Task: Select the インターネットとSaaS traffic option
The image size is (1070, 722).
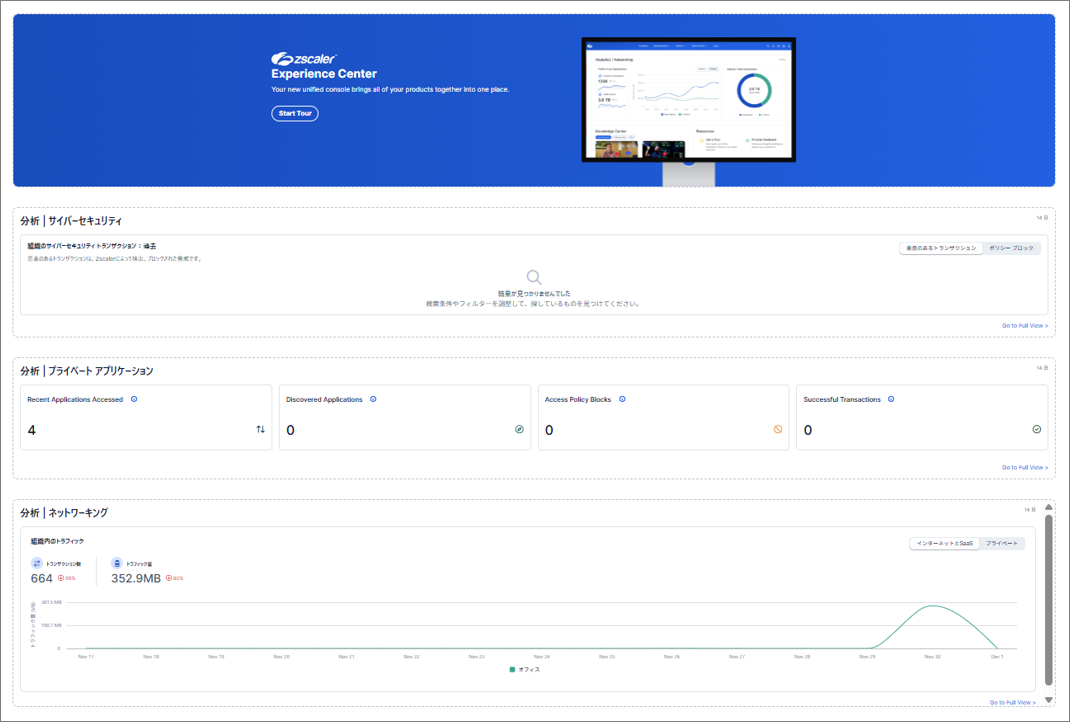Action: pyautogui.click(x=944, y=543)
